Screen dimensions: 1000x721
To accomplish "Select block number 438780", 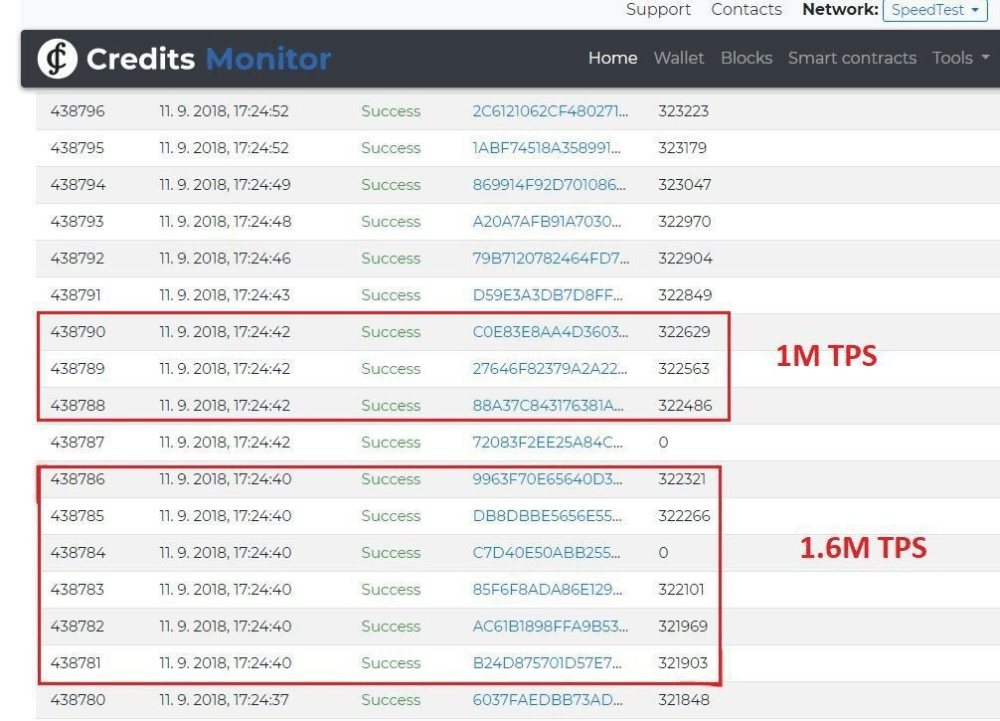I will pos(77,700).
